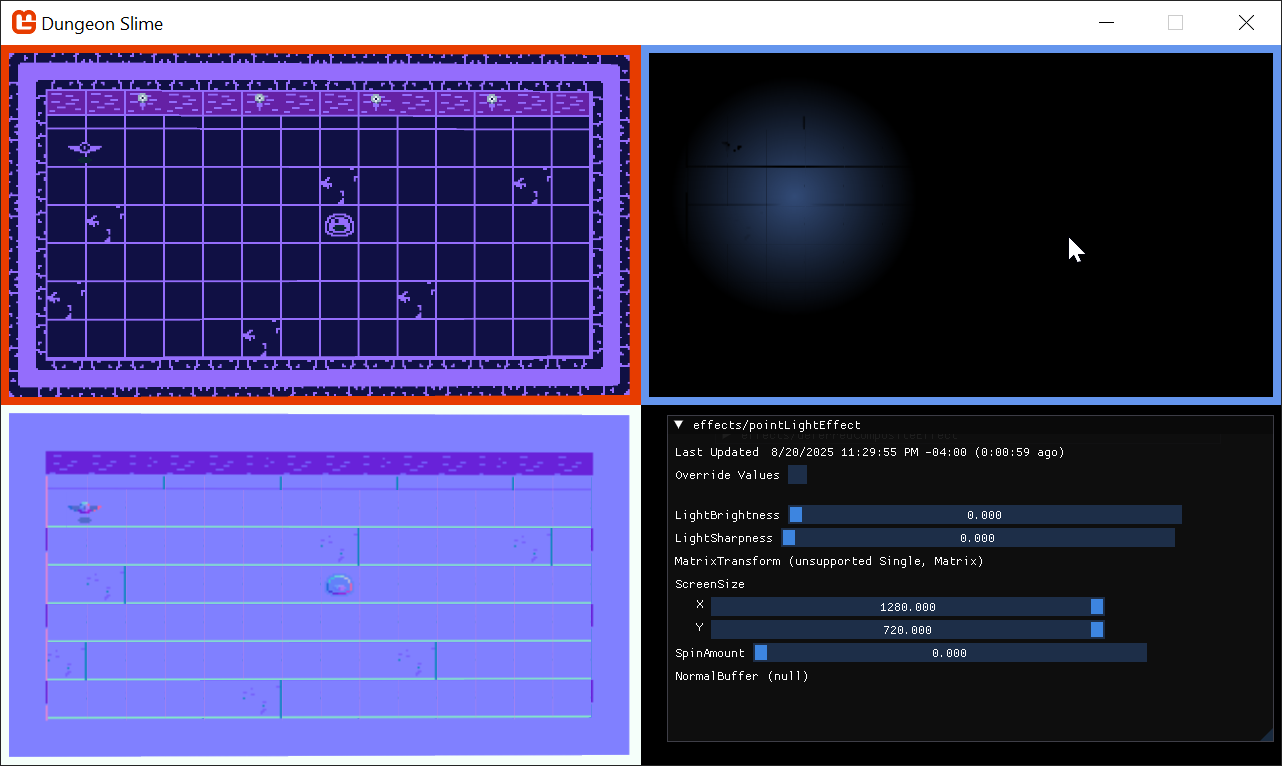Click the effects/pointLightEffect title text
Viewport: 1282px width, 766px height.
776,425
